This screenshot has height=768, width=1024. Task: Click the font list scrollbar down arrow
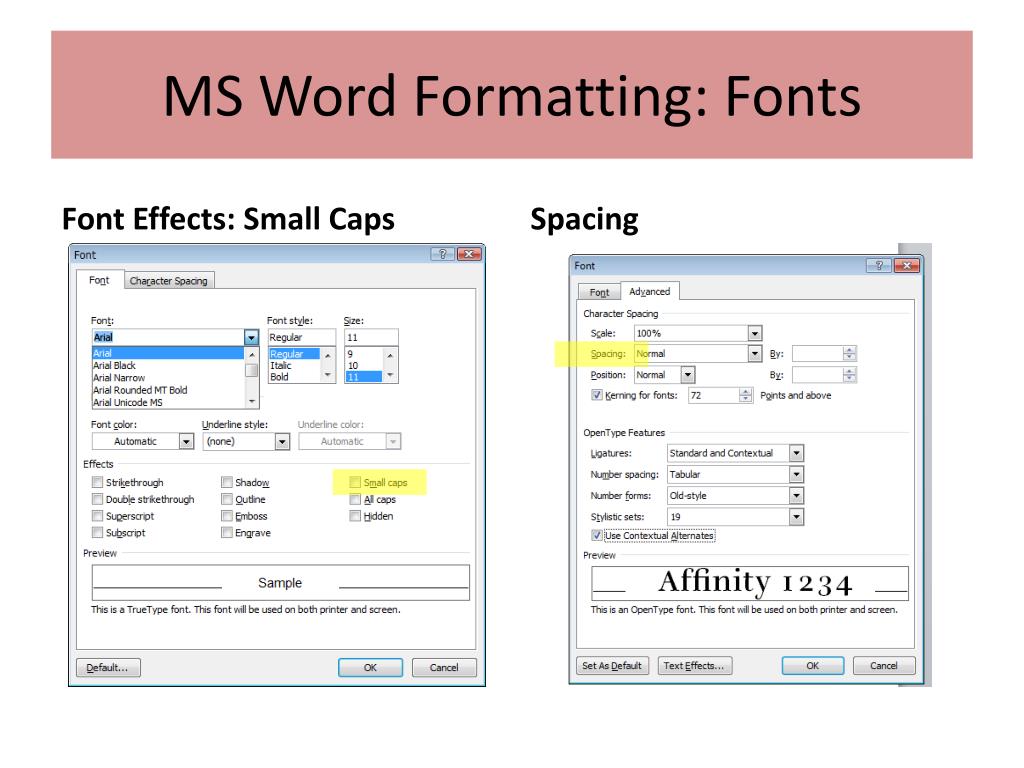pos(251,402)
